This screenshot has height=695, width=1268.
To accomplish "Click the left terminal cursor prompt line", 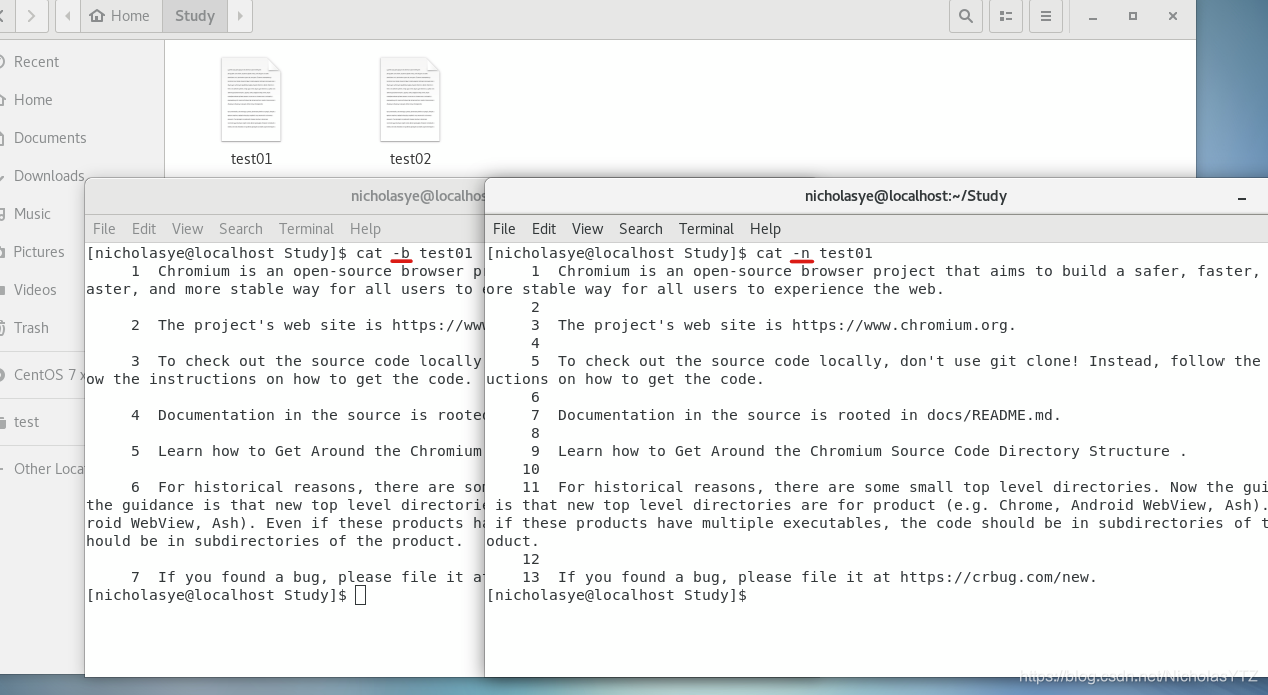I will pyautogui.click(x=227, y=595).
